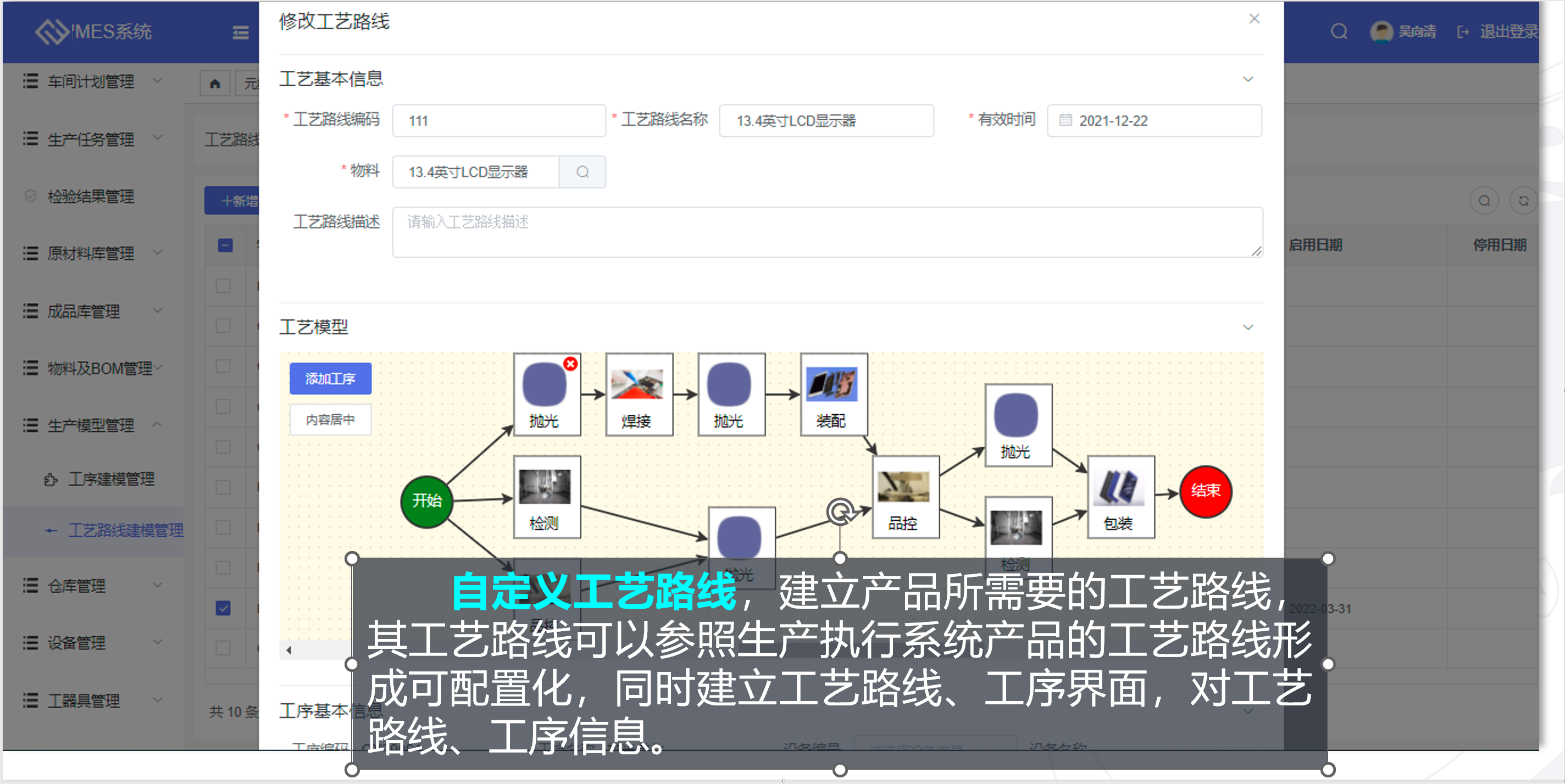Tick the second table row checkbox
This screenshot has height=784, width=1565.
click(x=223, y=325)
